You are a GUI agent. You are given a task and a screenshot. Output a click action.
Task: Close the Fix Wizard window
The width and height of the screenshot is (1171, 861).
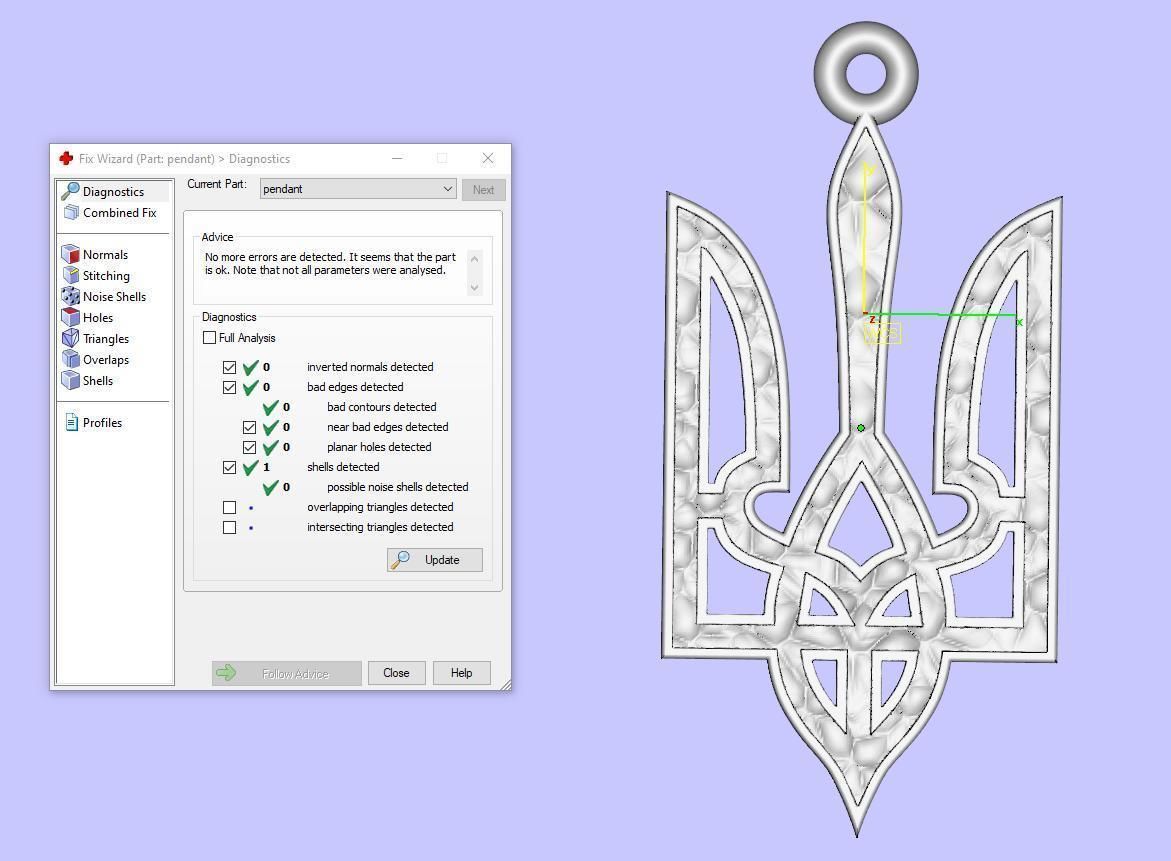(x=488, y=158)
